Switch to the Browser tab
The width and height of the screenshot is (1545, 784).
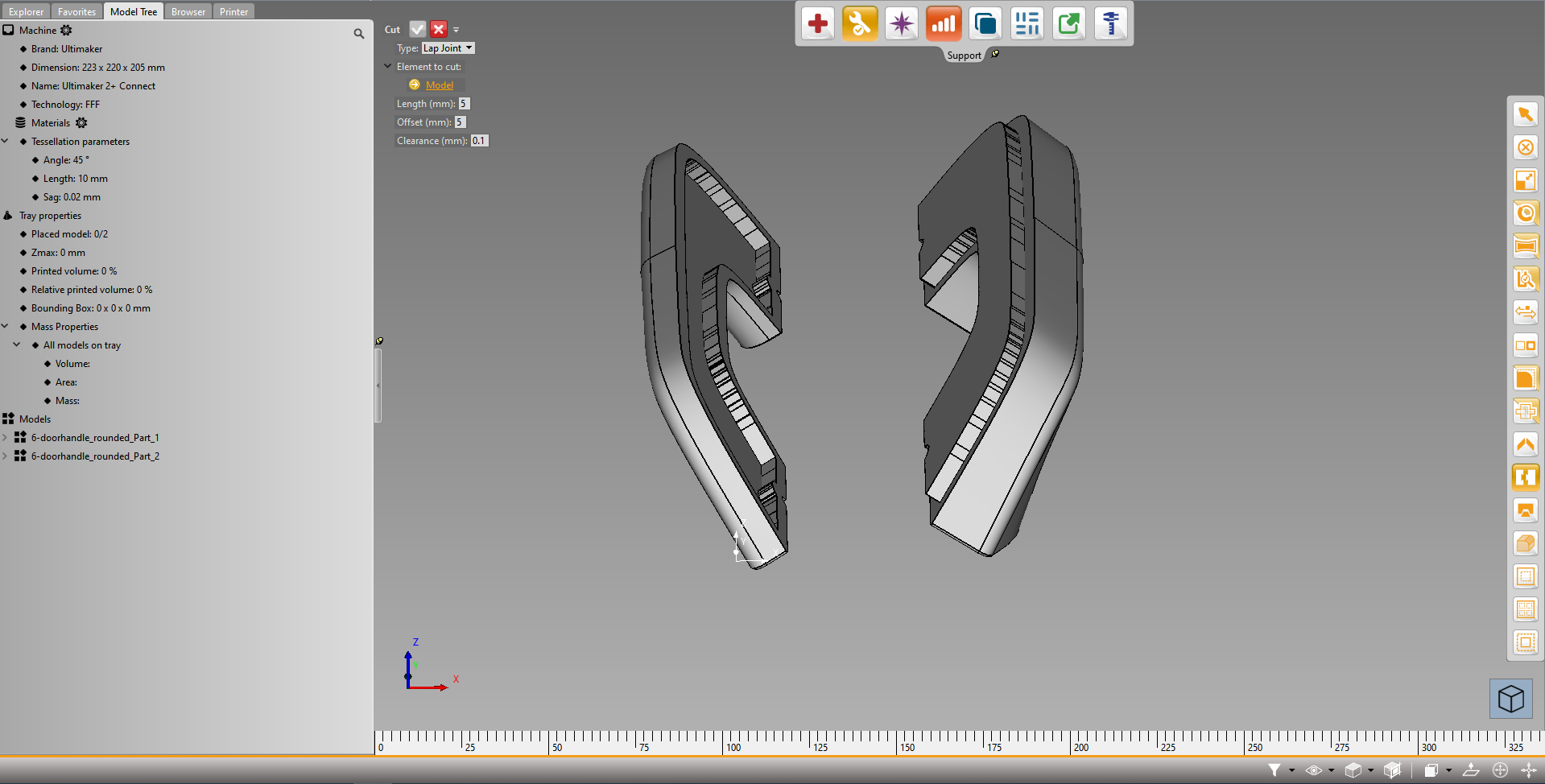click(188, 11)
